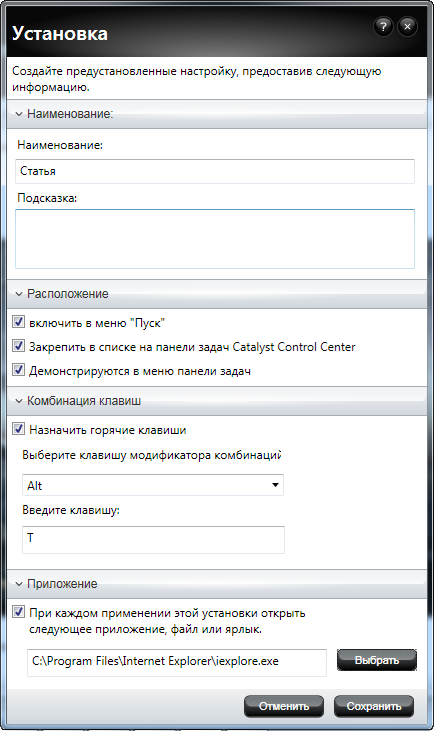Uncheck включить в меню "Пуск"
Image resolution: width=434 pixels, height=731 pixels.
click(x=18, y=322)
